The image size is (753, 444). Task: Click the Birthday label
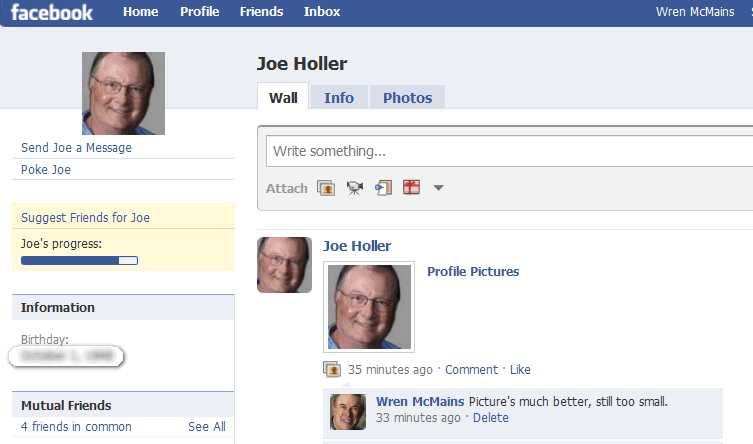tap(45, 339)
